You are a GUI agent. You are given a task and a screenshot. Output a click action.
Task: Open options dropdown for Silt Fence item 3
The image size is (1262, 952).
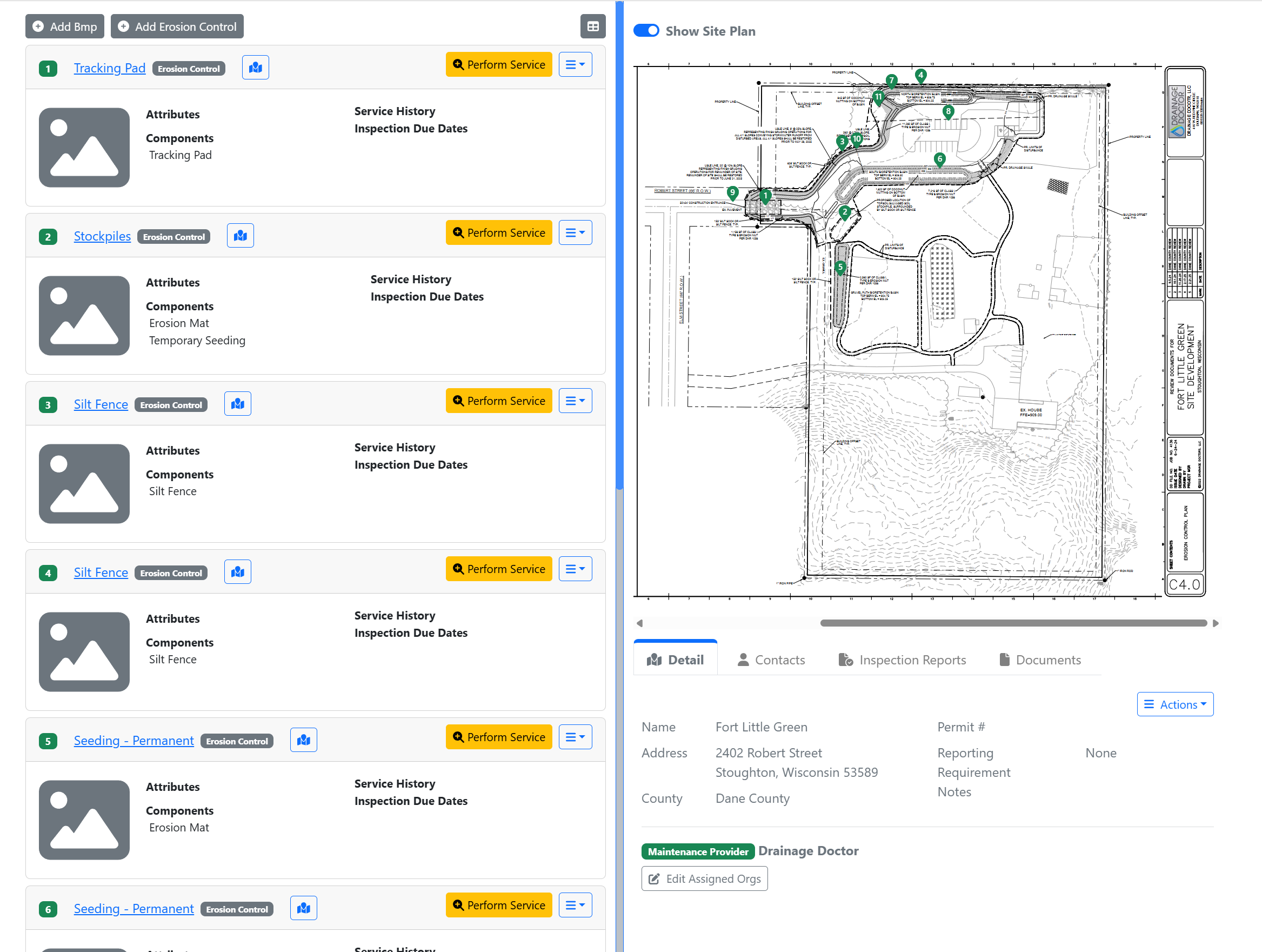pyautogui.click(x=575, y=401)
